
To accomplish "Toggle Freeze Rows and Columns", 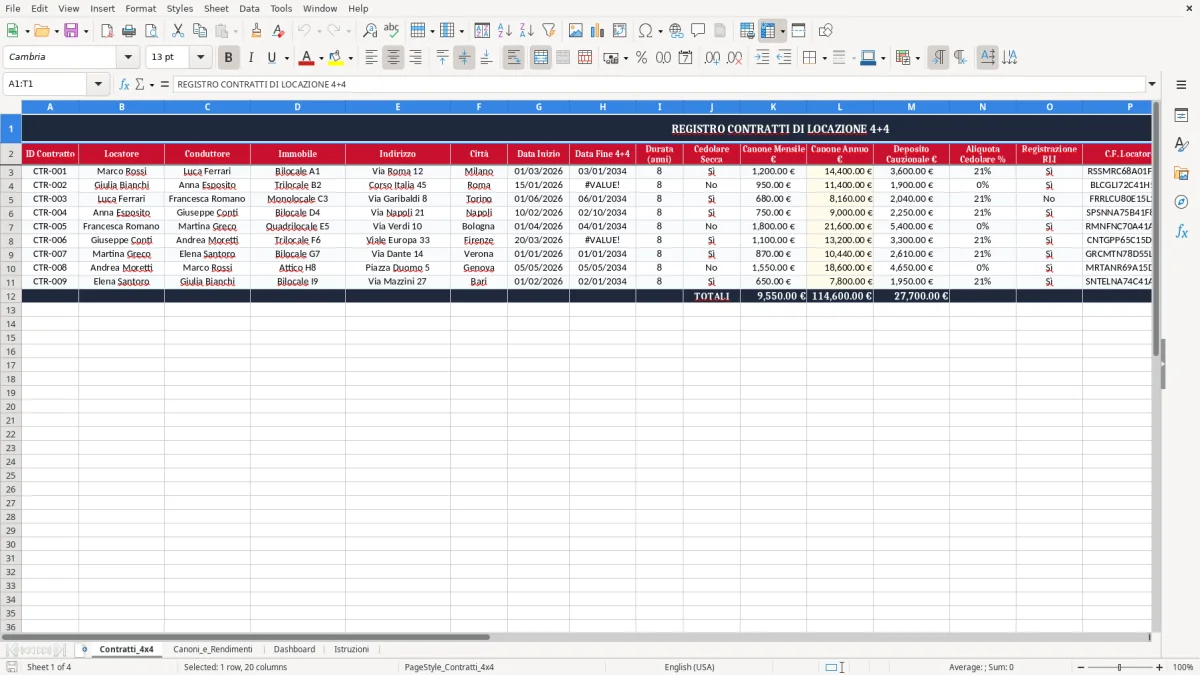I will pos(768,31).
